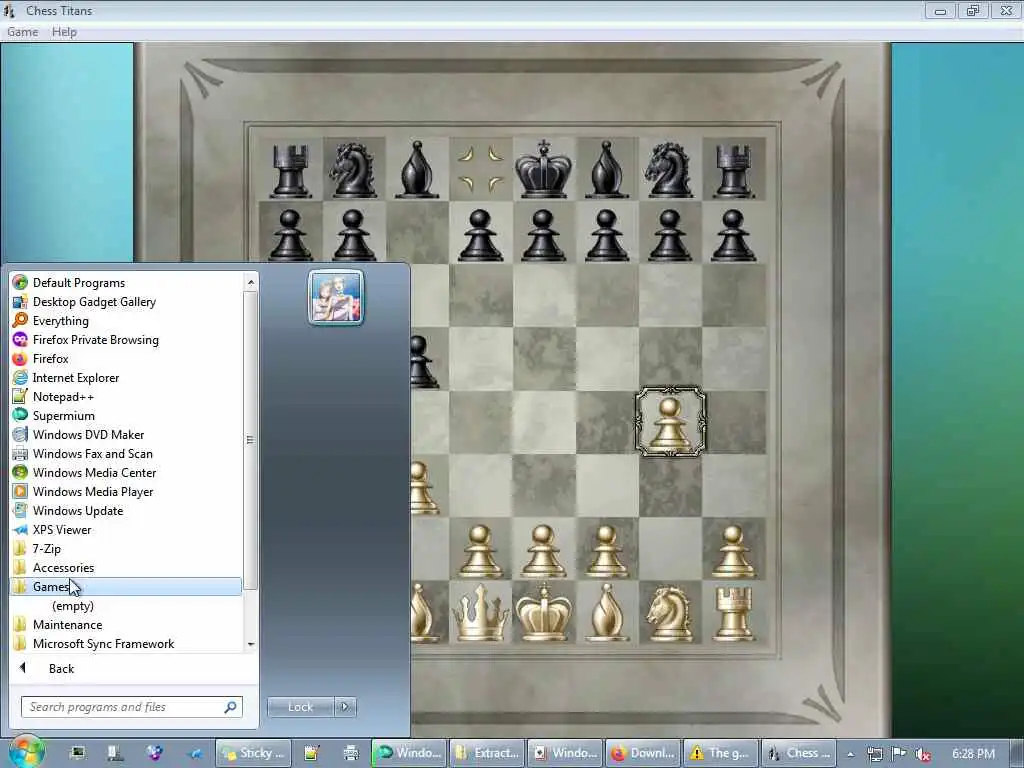Open Sticky Notes from the taskbar
This screenshot has width=1024, height=768.
tap(253, 753)
